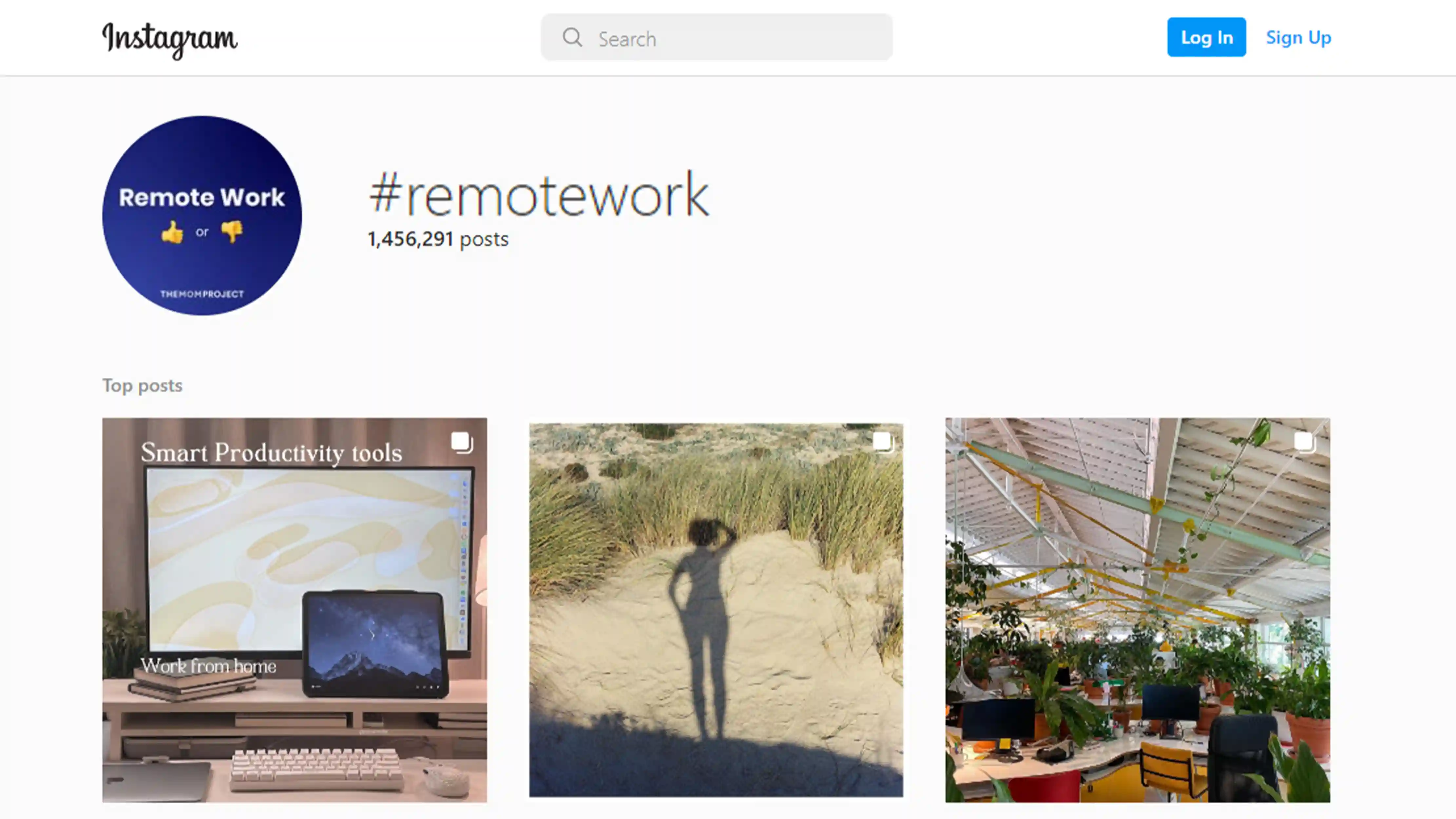Click the Log In button
Viewport: 1456px width, 819px height.
click(1206, 37)
